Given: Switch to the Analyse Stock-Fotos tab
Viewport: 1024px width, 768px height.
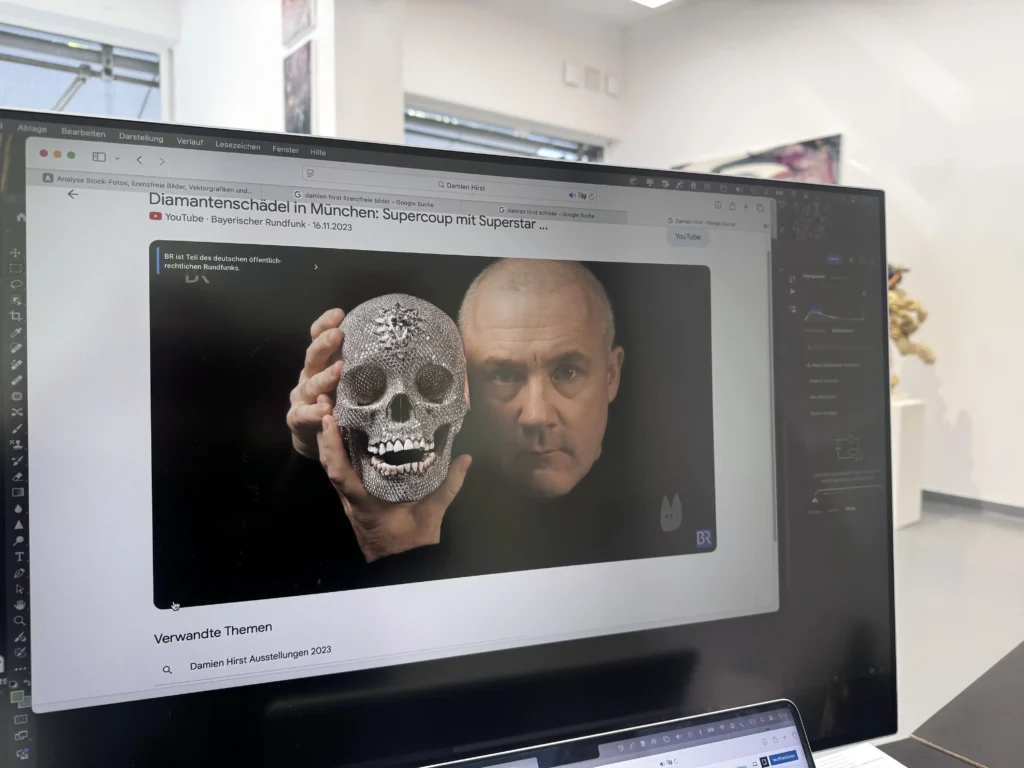Looking at the screenshot, I should [x=148, y=184].
